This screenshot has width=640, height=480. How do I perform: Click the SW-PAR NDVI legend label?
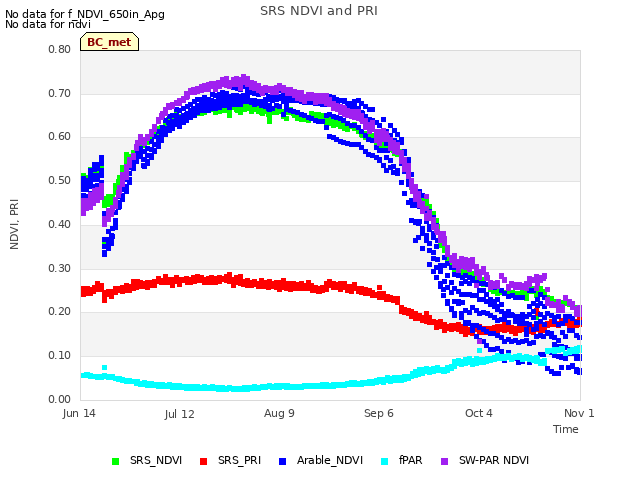[x=494, y=460]
